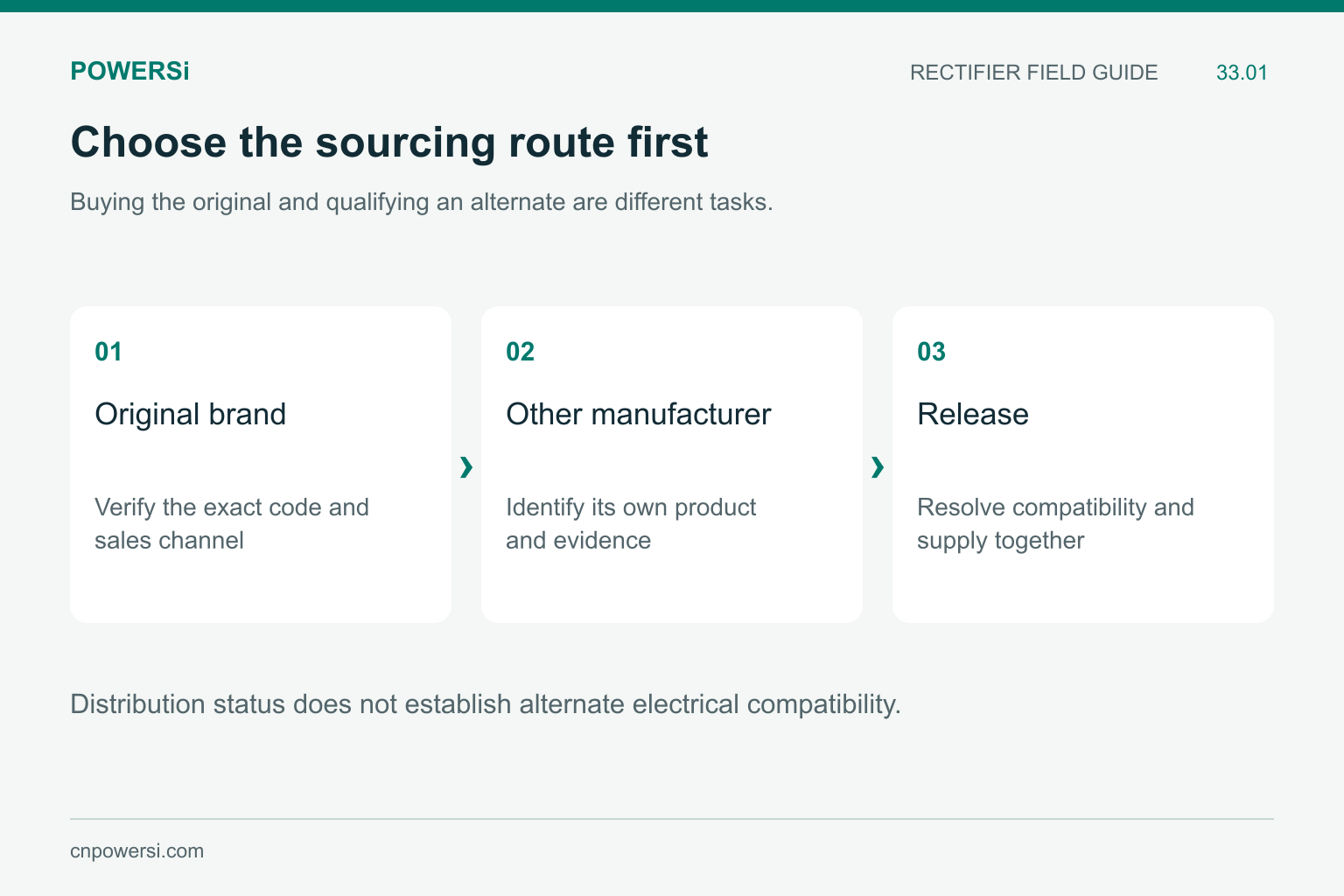This screenshot has height=896, width=1344.
Task: Select the 'Original brand' card title
Action: point(191,414)
